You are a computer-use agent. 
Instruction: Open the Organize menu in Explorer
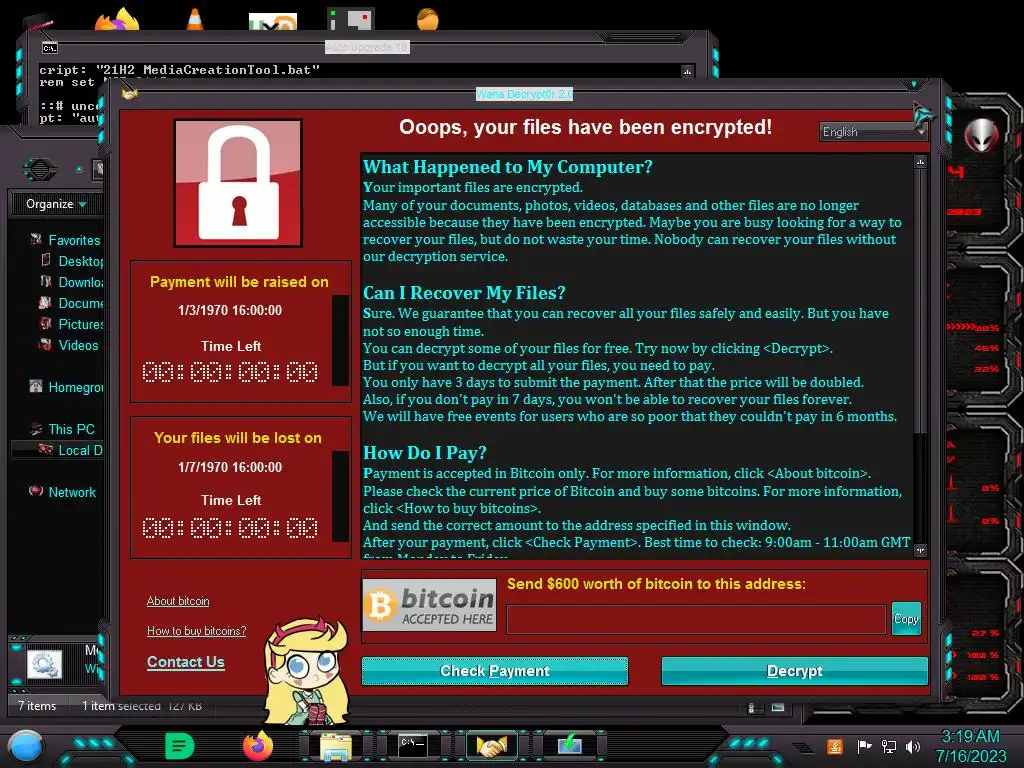56,204
